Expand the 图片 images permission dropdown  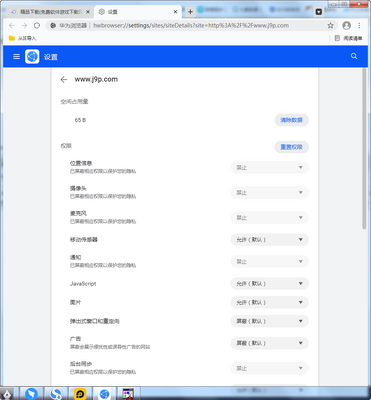tap(270, 302)
